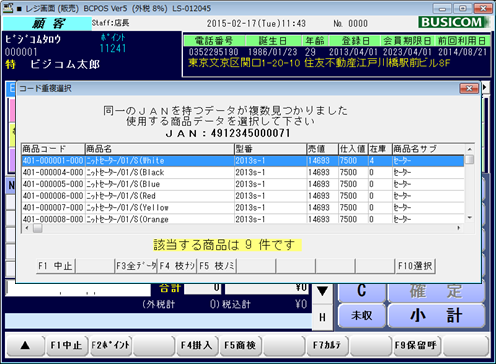Screen dimensions: 496x364
Task: Click the 小計 subtotal button
Action: (436, 315)
